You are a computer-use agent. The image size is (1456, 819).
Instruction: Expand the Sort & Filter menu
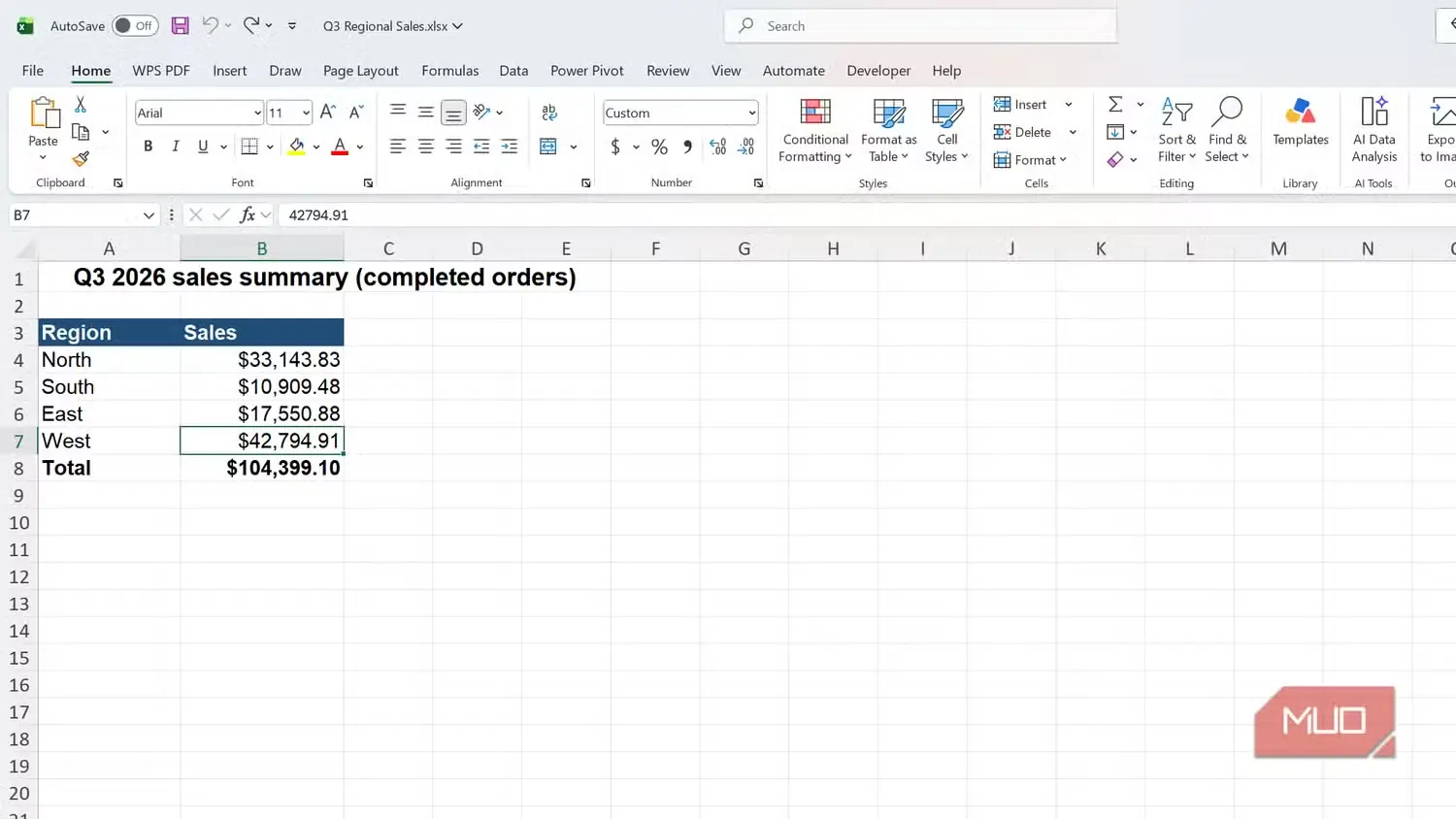[x=1176, y=130]
